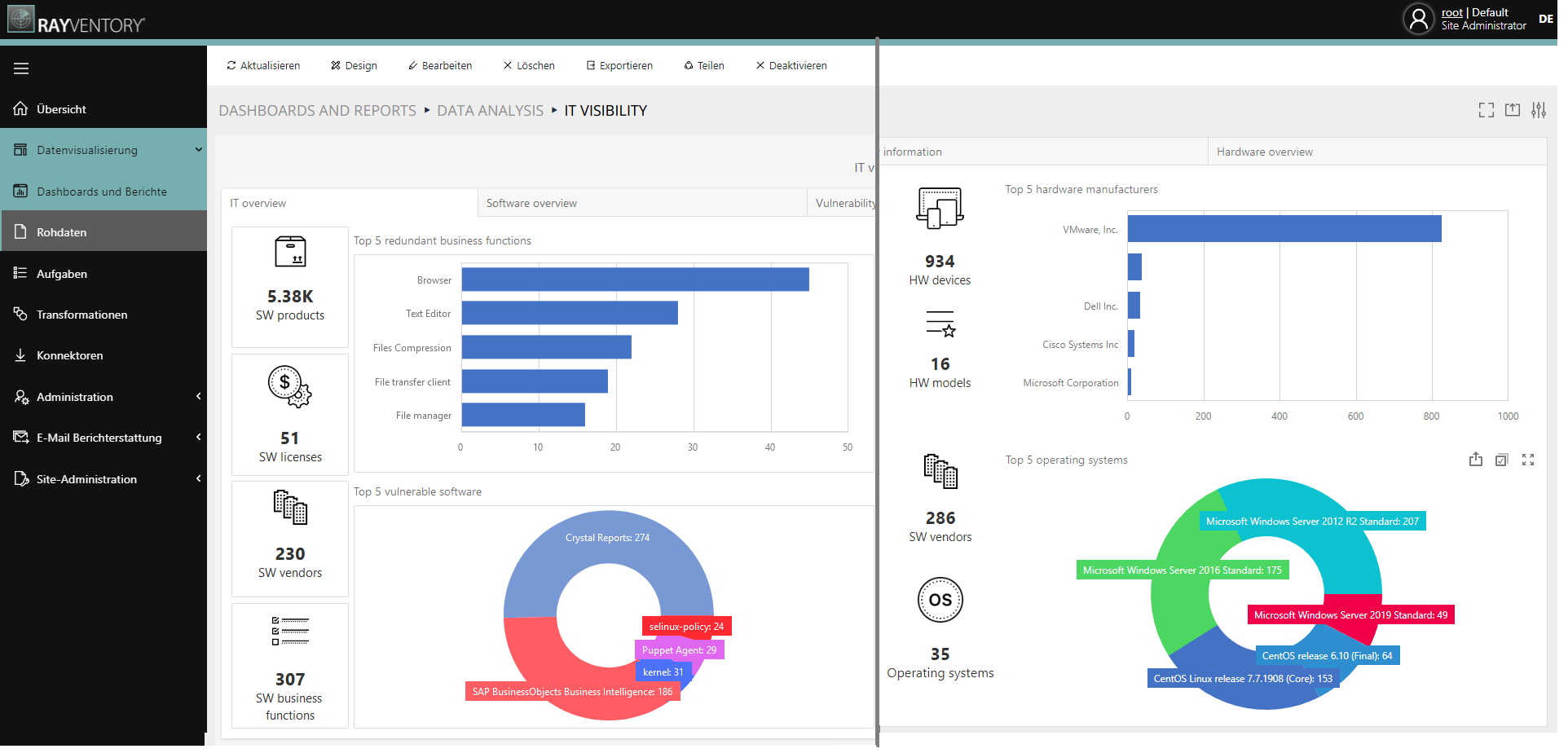Click the user profile avatar icon
The height and width of the screenshot is (753, 1568).
point(1418,19)
